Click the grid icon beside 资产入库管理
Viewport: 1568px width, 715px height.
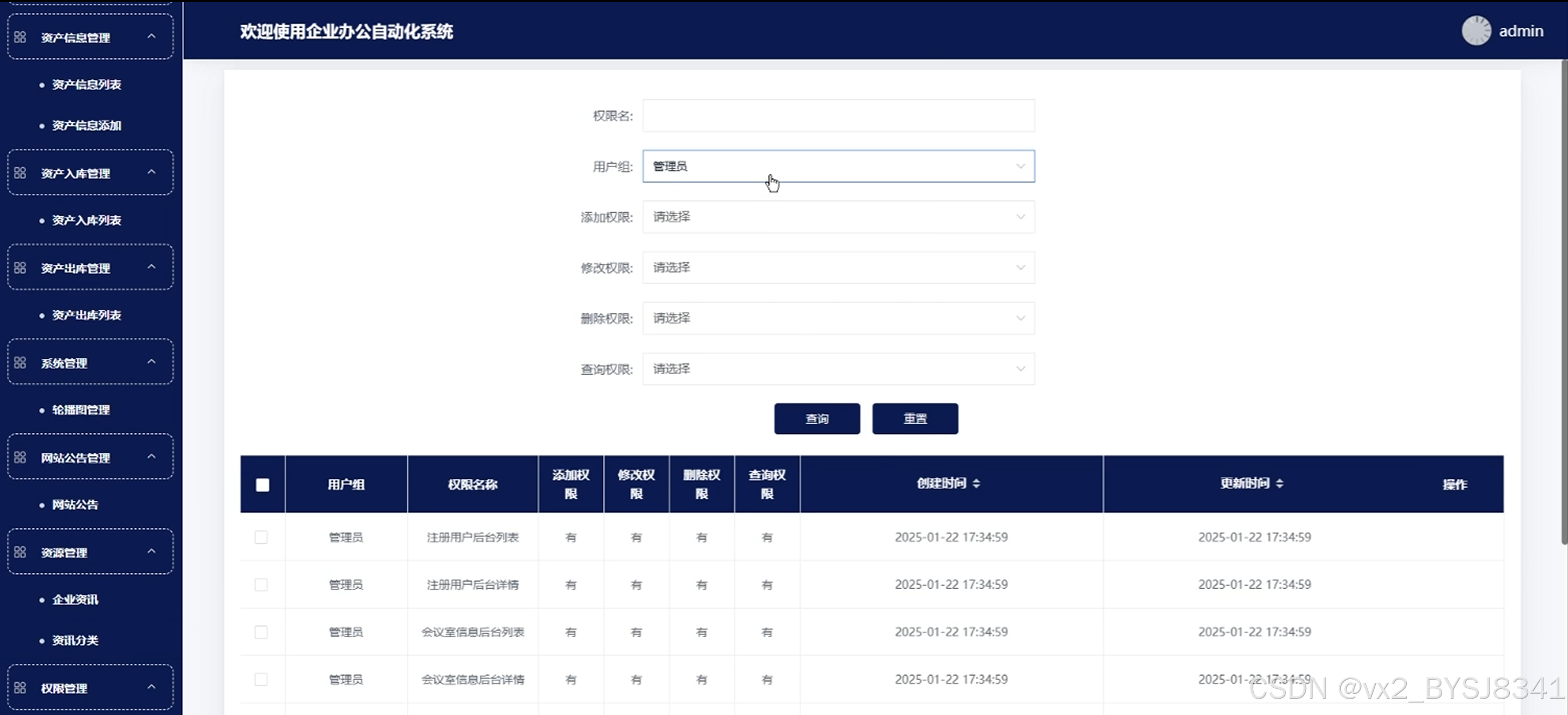pyautogui.click(x=20, y=173)
